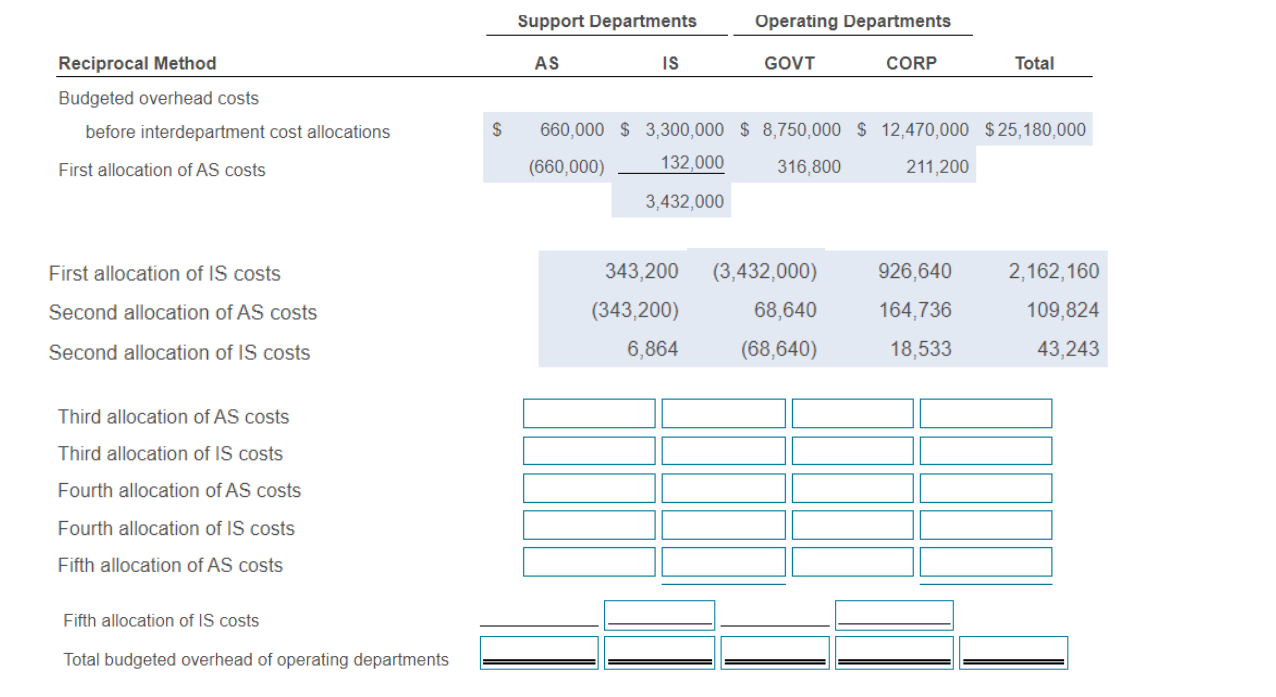1276x697 pixels.
Task: Click the Fourth allocation of AS costs AS input box
Action: click(x=588, y=488)
